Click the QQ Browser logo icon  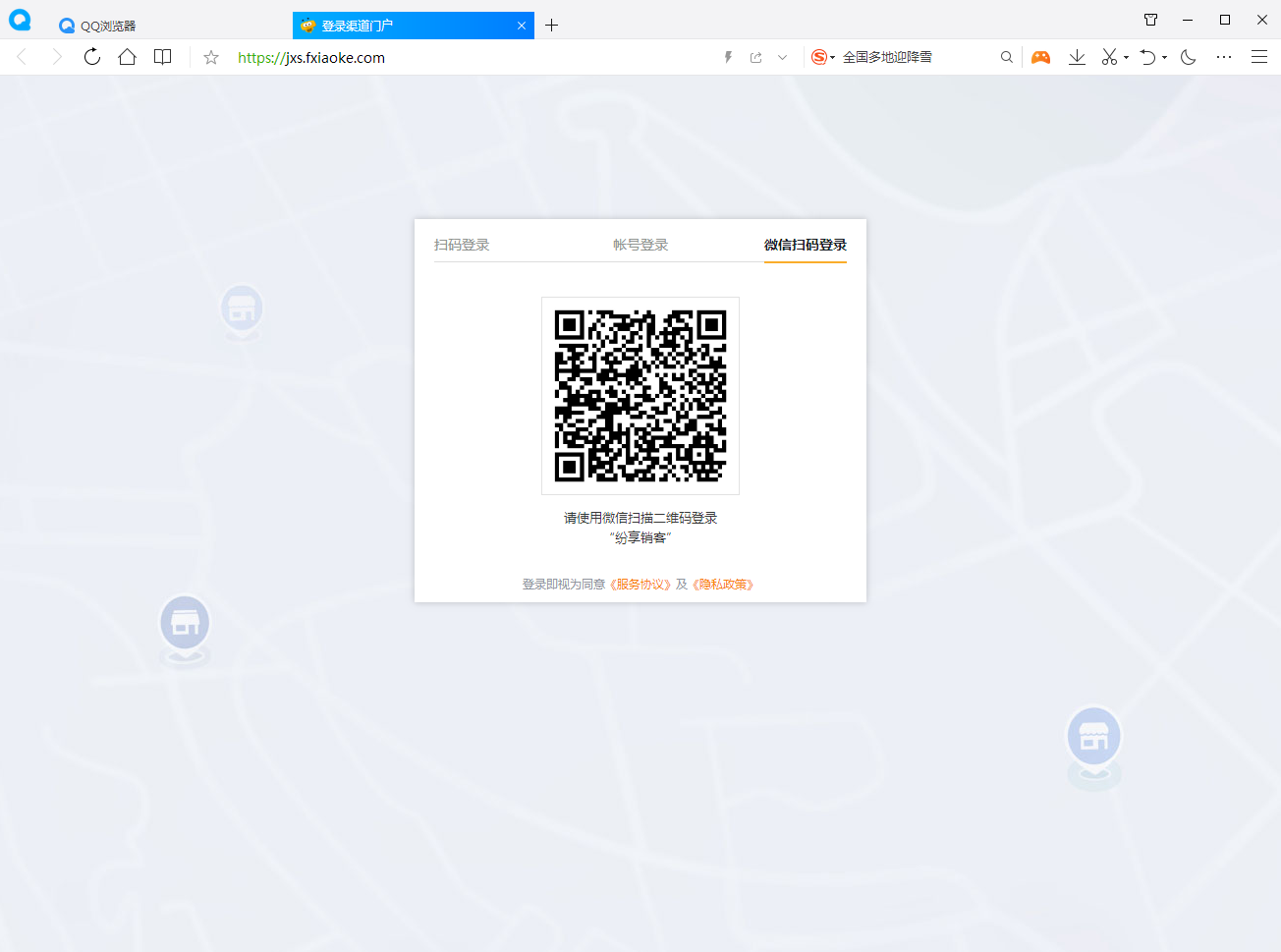click(x=20, y=19)
